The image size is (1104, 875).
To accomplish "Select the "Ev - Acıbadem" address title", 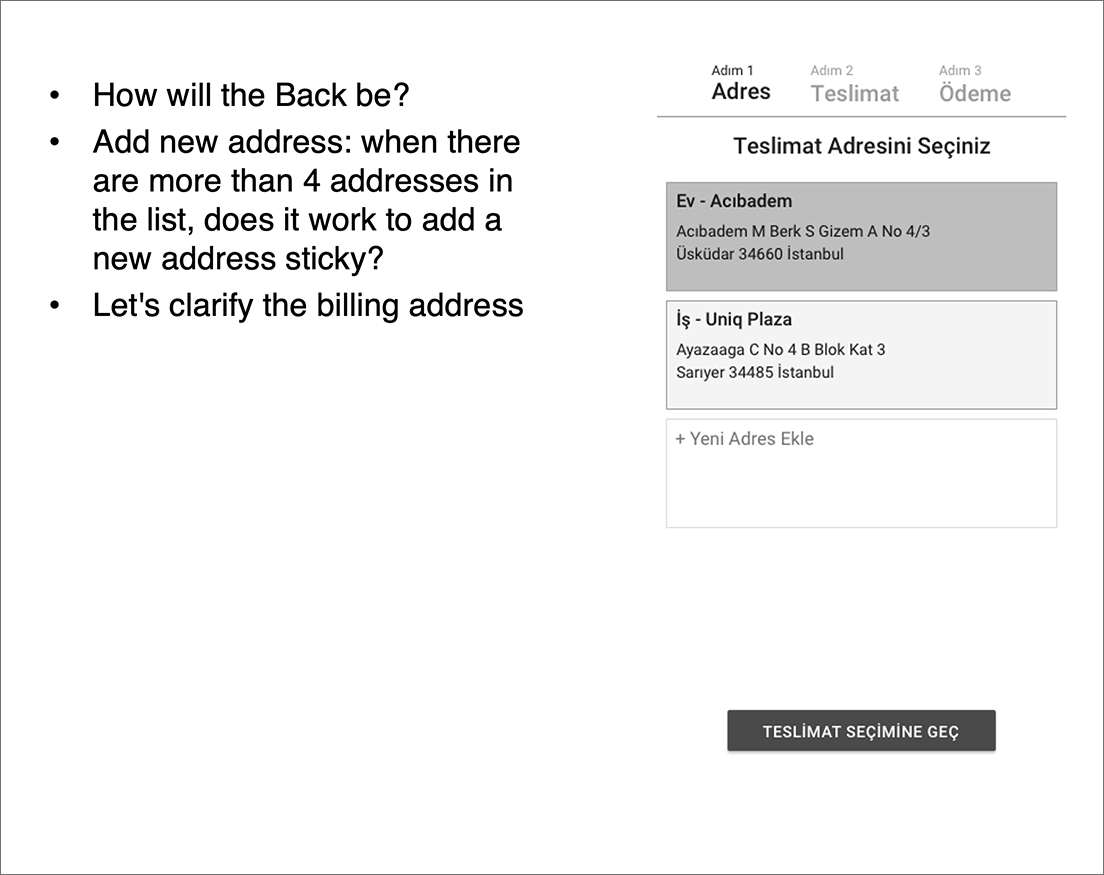I will coord(734,201).
